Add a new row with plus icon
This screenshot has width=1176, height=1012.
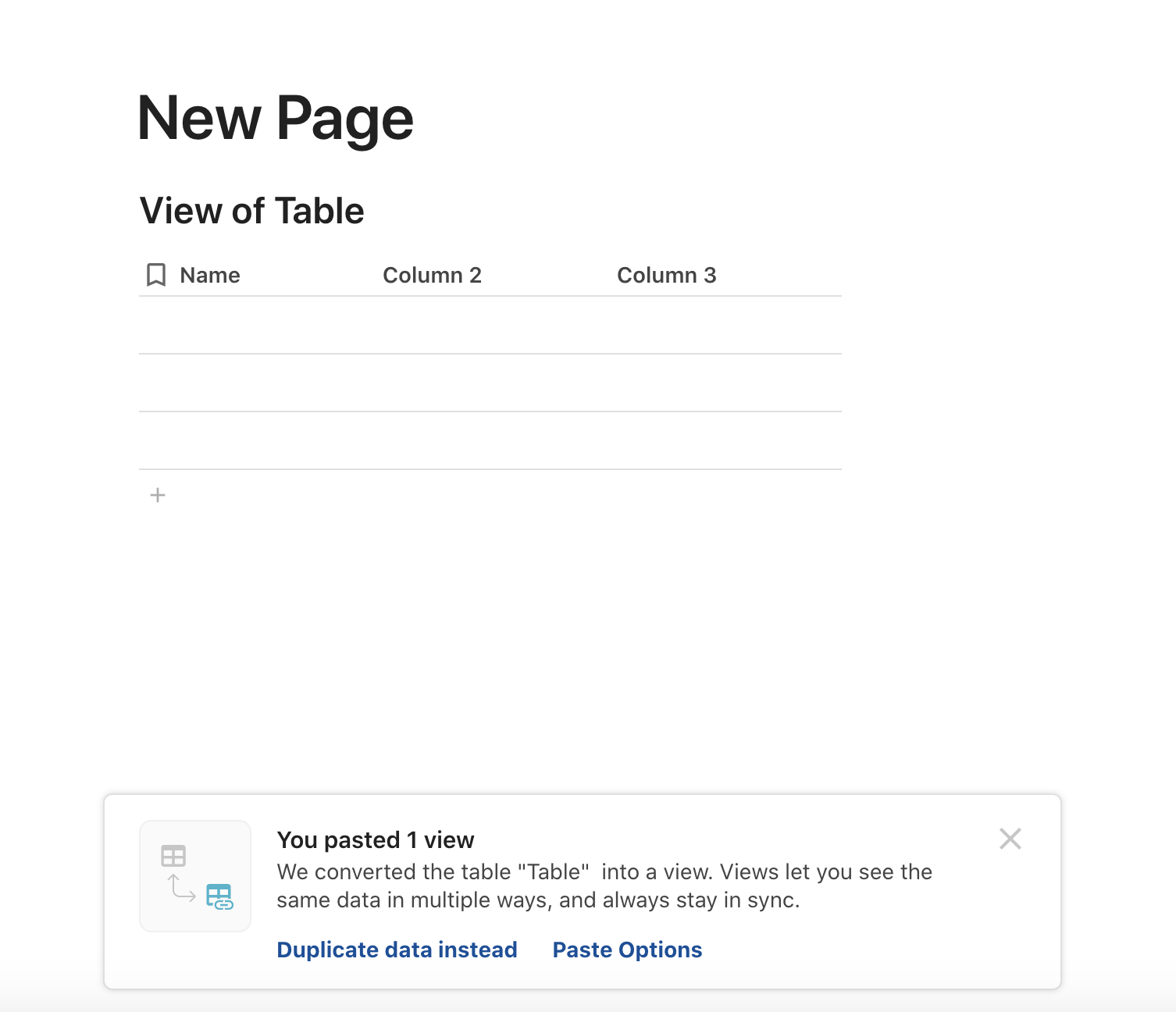pyautogui.click(x=158, y=495)
